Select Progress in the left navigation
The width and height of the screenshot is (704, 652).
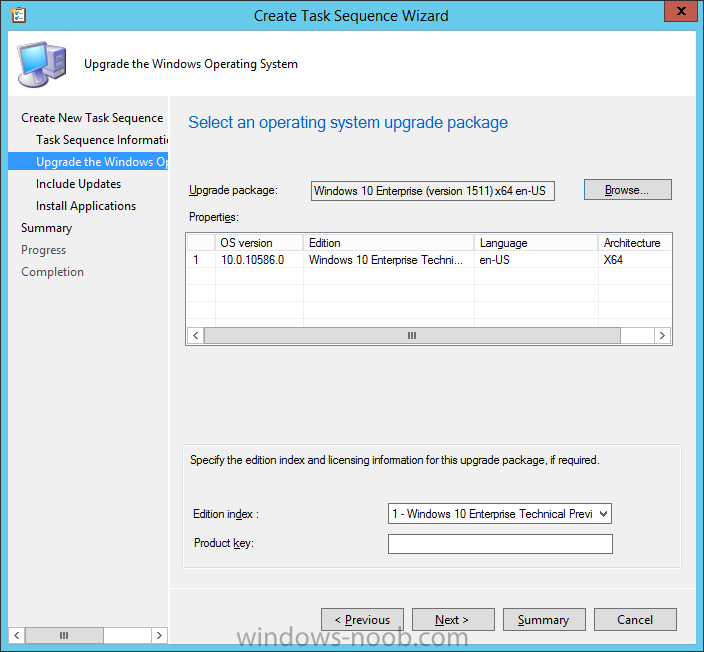[x=44, y=250]
